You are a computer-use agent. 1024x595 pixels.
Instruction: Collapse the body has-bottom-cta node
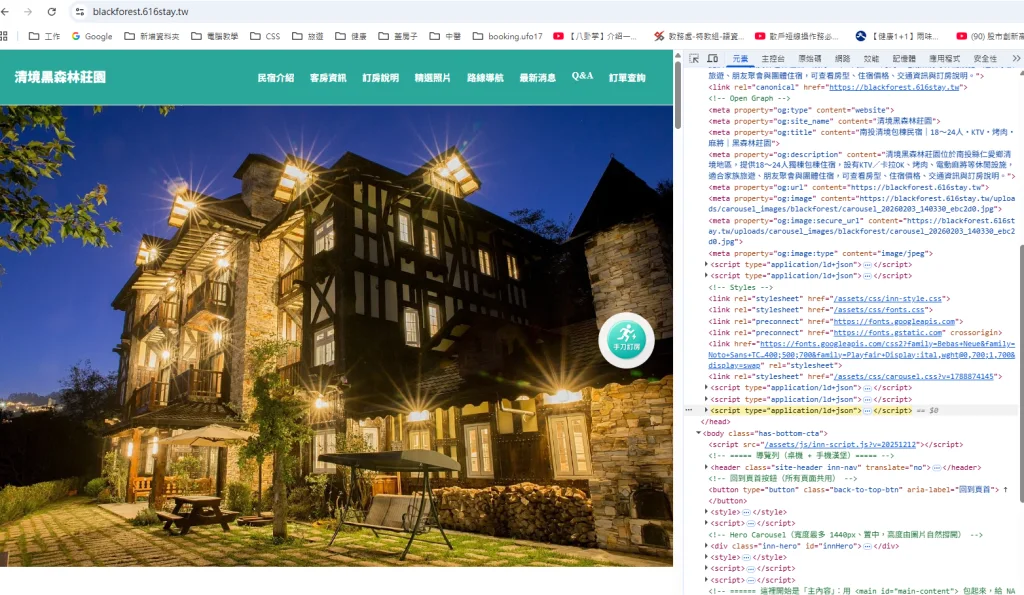[698, 433]
